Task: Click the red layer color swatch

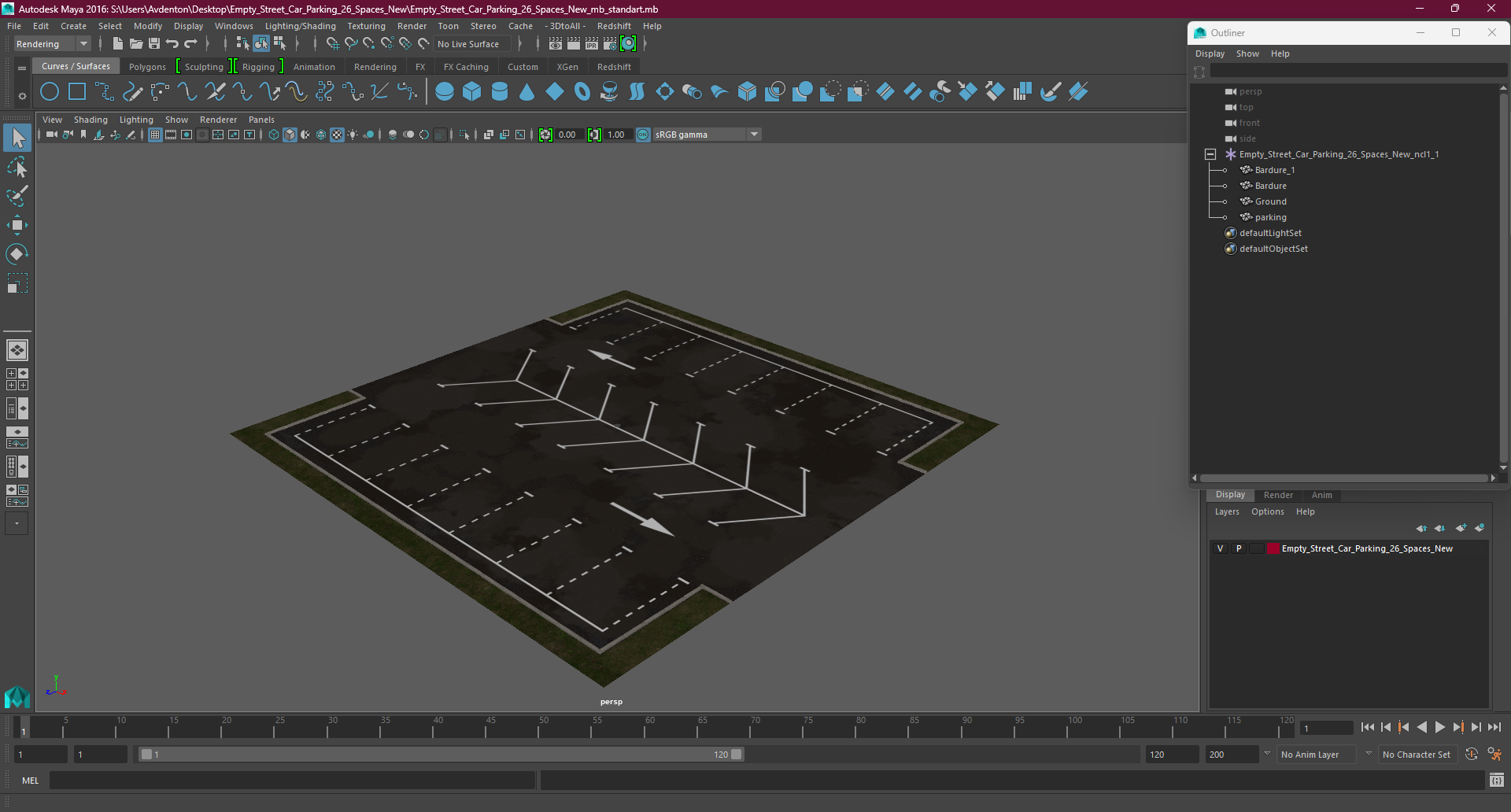Action: [x=1273, y=549]
